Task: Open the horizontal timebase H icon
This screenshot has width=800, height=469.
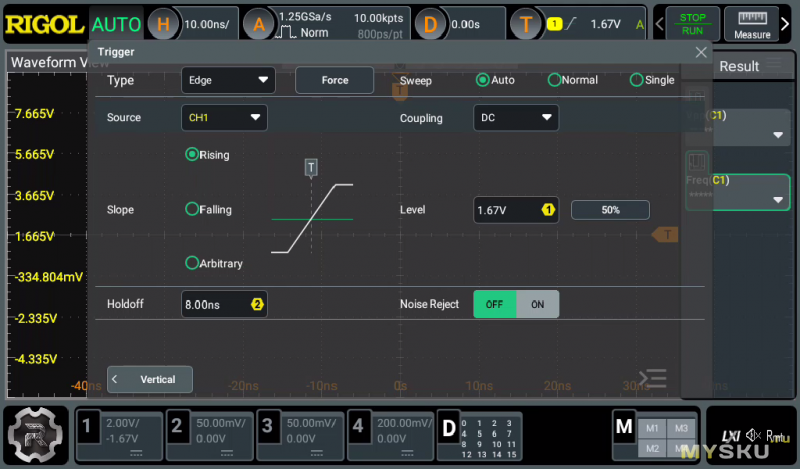Action: coord(164,23)
